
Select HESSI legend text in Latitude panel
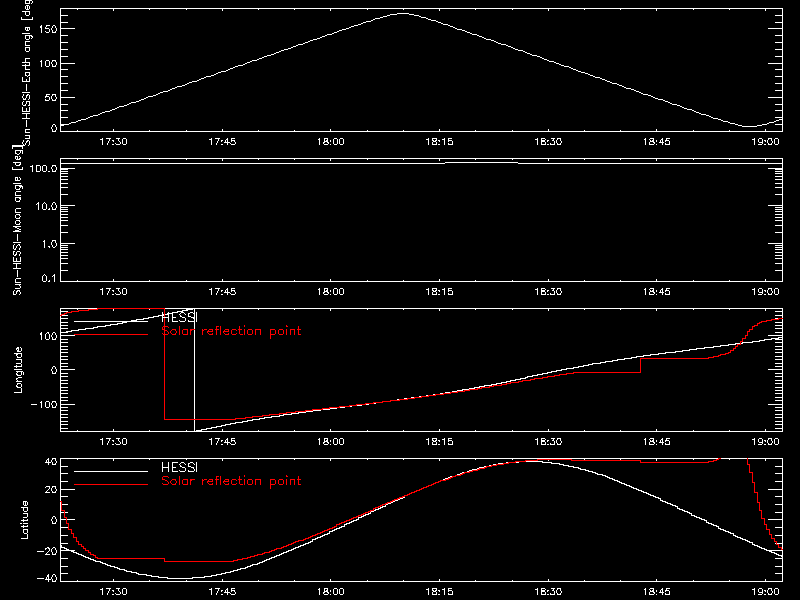coord(179,467)
